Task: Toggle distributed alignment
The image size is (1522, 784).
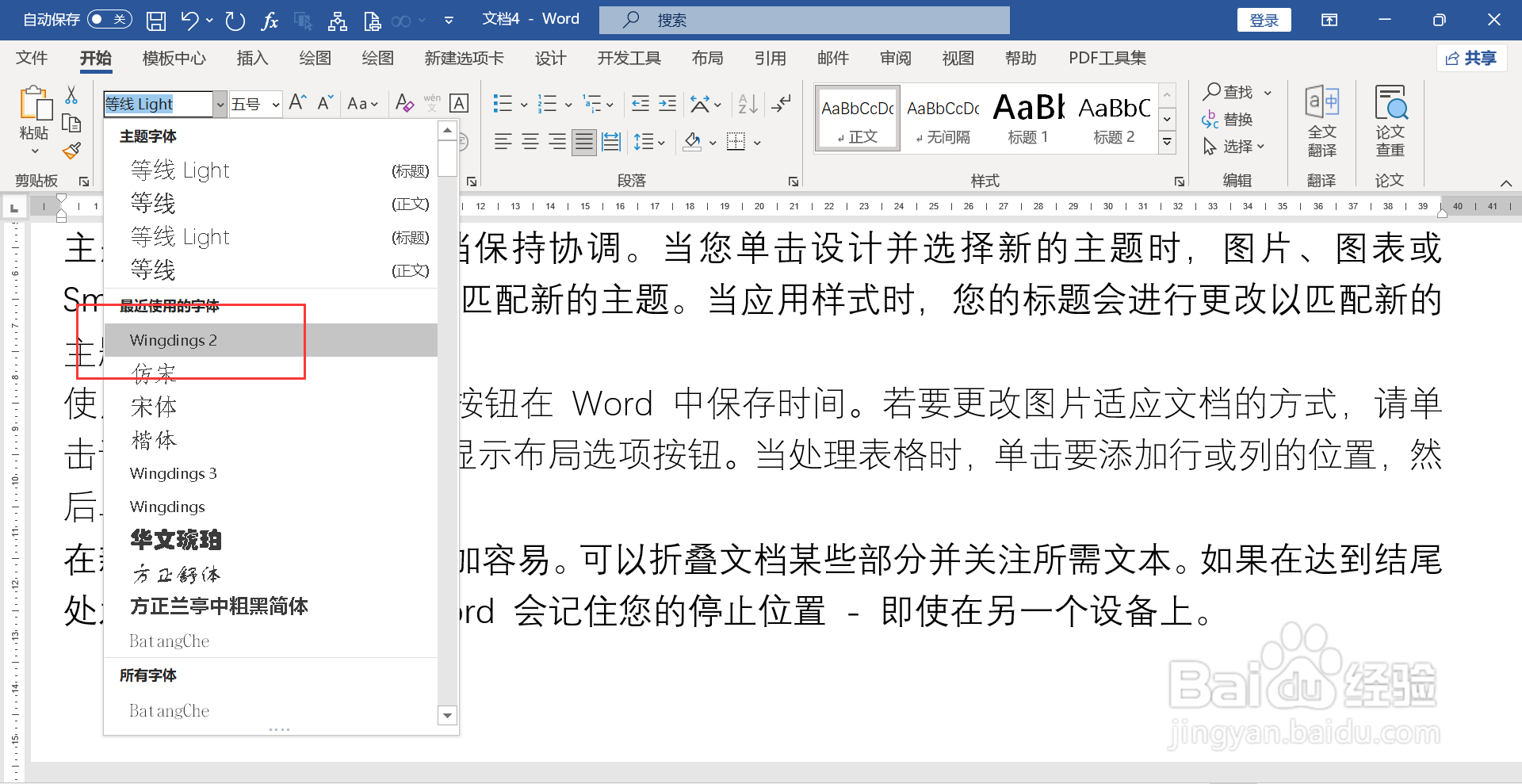Action: click(611, 142)
